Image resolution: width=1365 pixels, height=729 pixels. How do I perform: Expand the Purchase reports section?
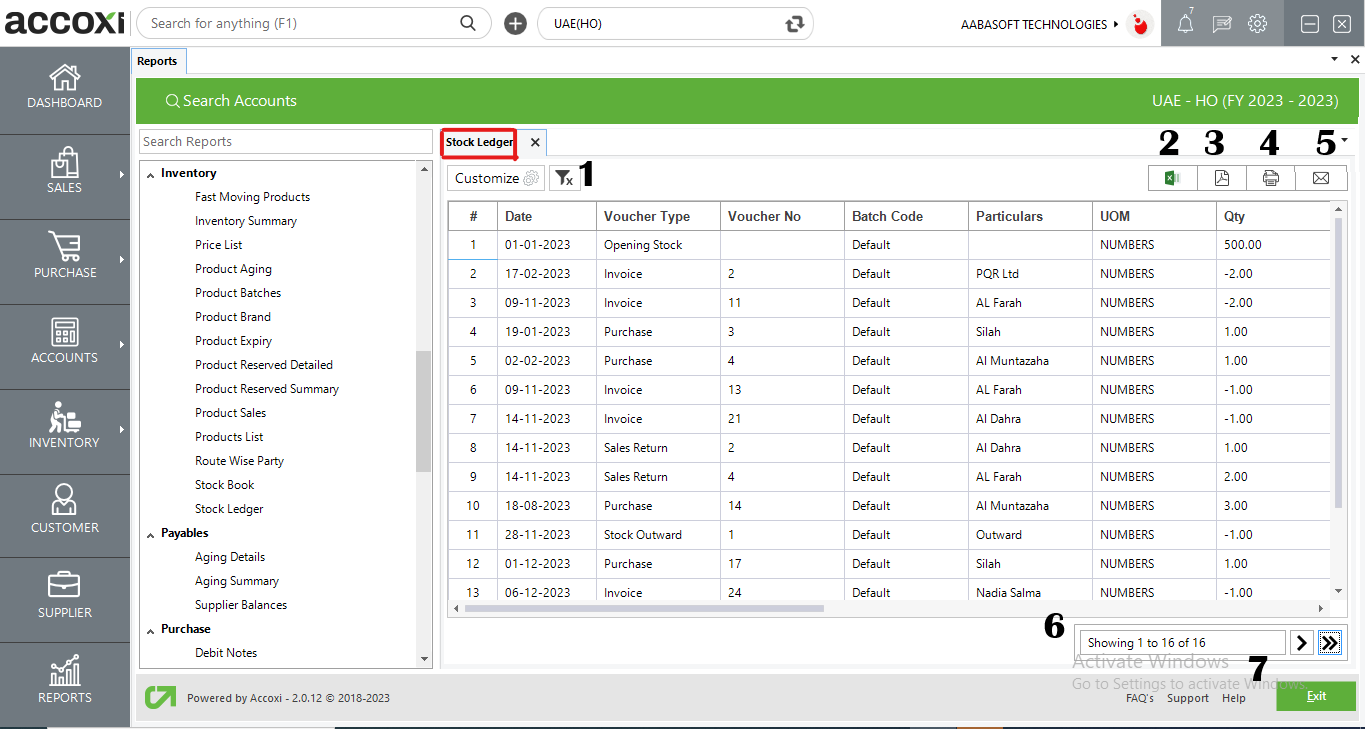click(150, 628)
